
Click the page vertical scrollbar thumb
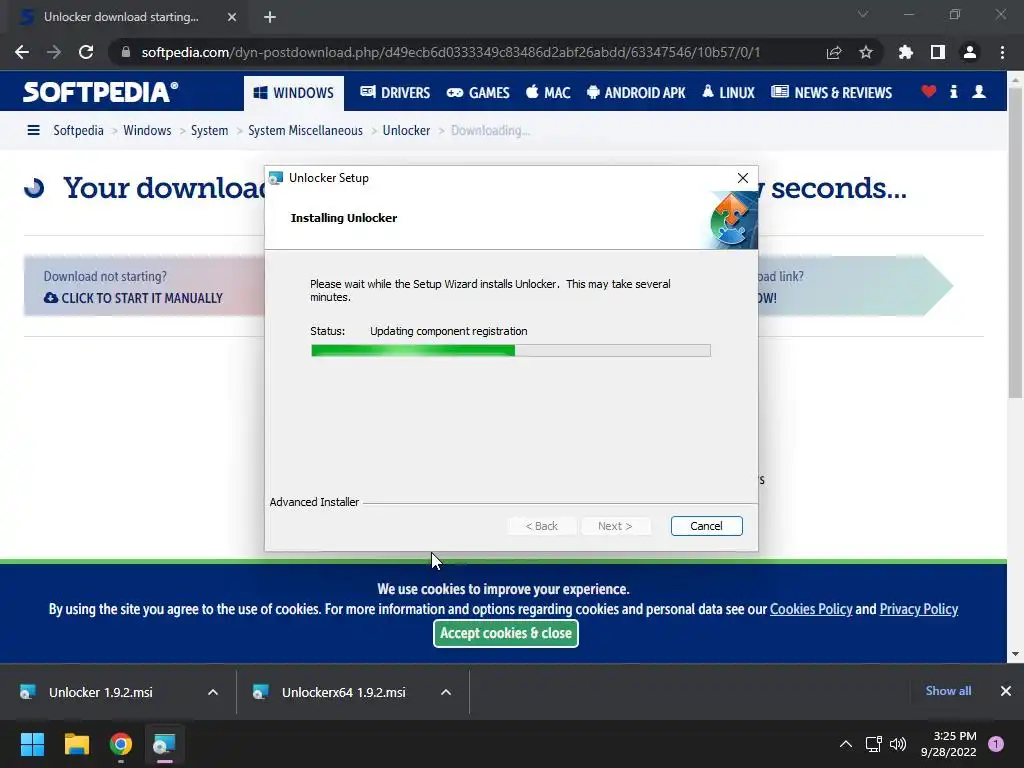pos(1015,242)
